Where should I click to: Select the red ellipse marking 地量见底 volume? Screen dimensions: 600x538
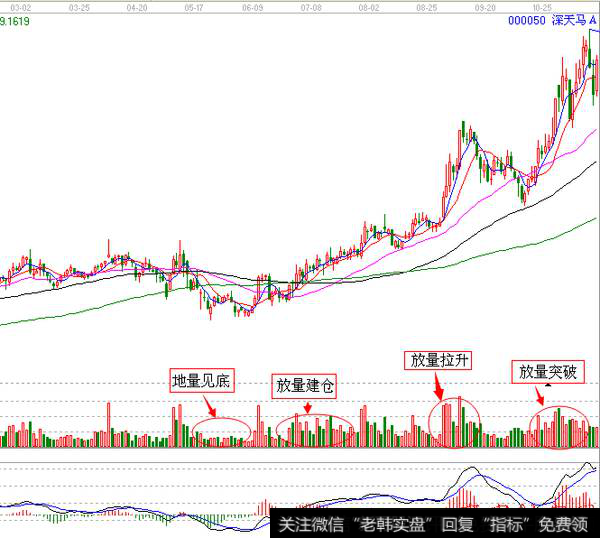[222, 431]
